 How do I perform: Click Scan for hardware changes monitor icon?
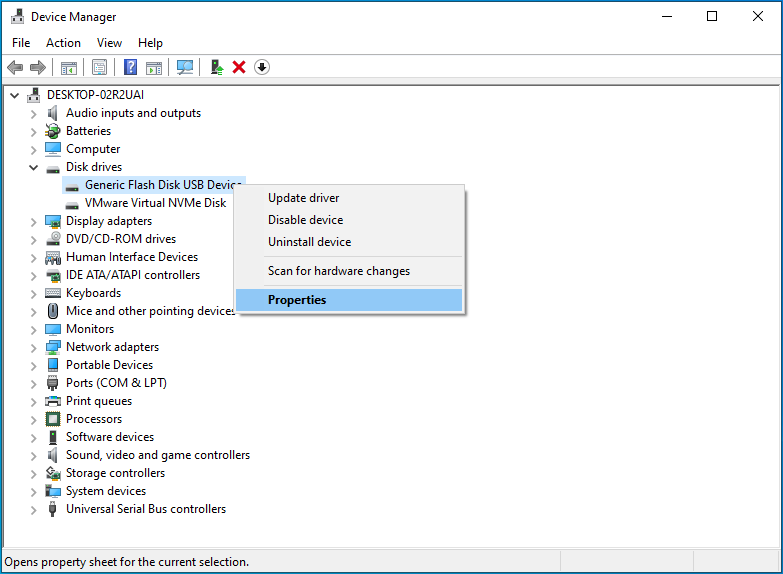coord(185,67)
